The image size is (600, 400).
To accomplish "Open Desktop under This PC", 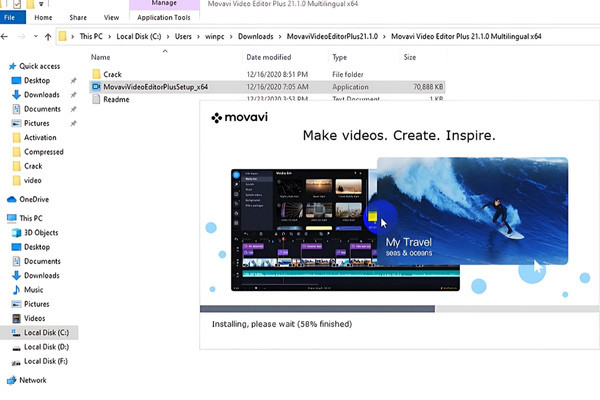I will [x=37, y=247].
